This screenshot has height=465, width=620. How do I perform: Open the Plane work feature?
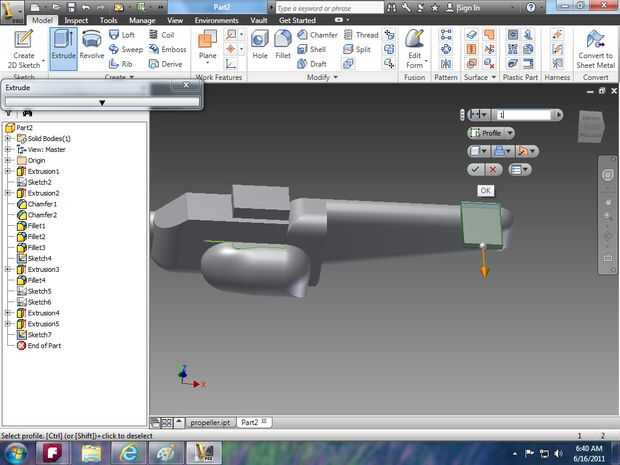[x=208, y=47]
